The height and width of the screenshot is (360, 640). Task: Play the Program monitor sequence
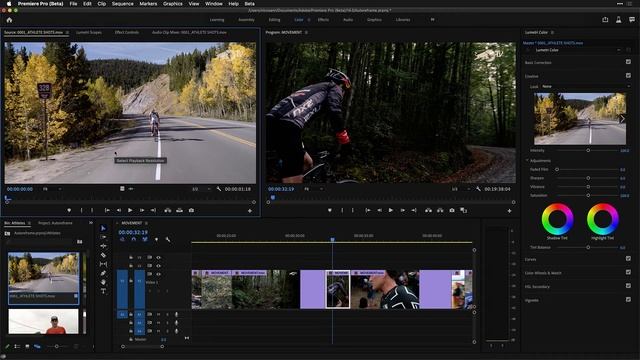click(391, 210)
